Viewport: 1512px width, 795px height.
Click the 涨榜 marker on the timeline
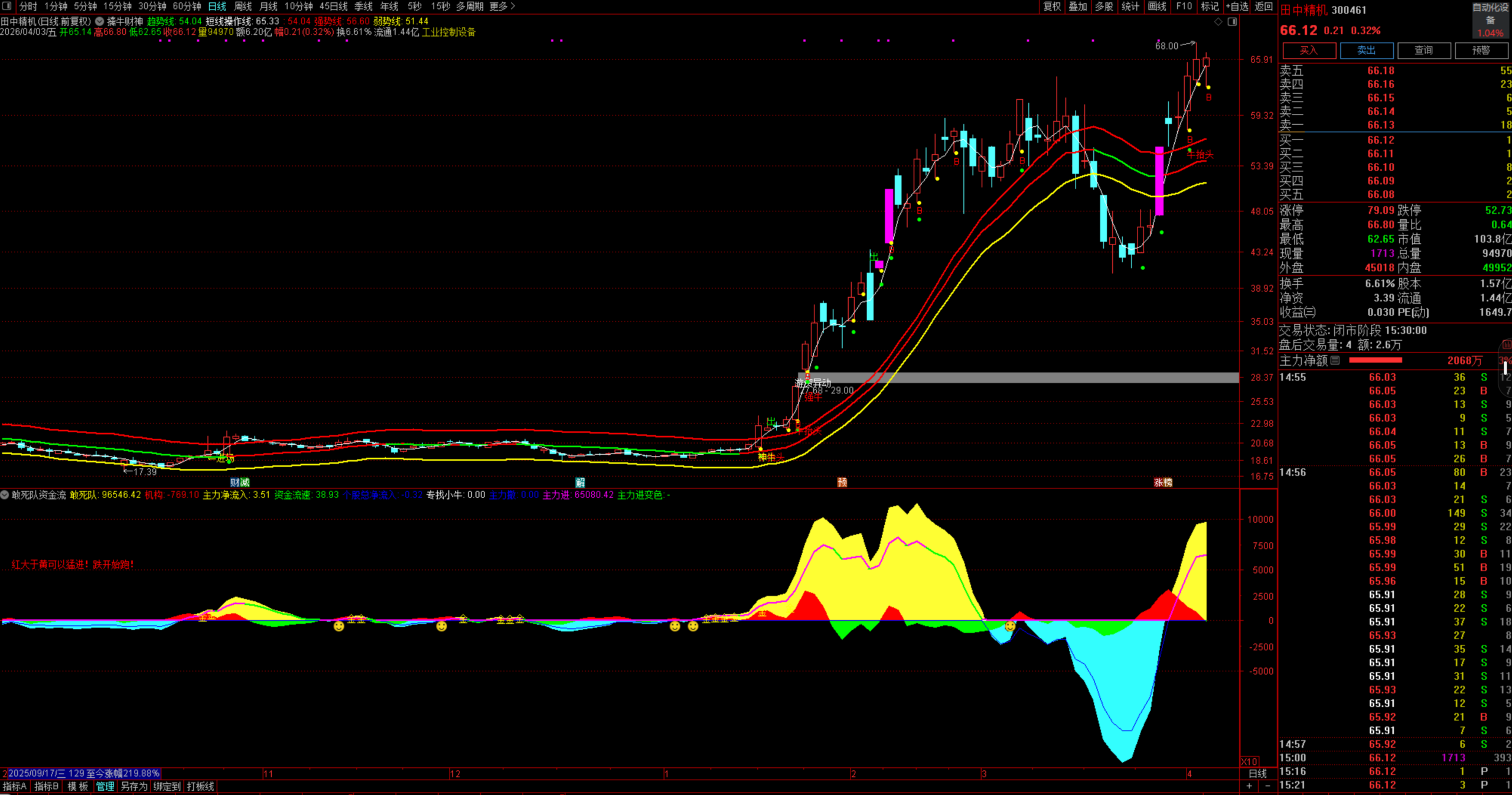point(1163,483)
